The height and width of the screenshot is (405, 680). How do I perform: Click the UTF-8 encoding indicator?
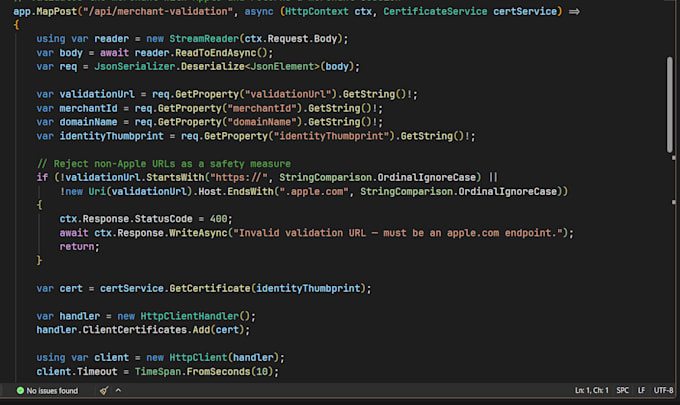pos(663,390)
